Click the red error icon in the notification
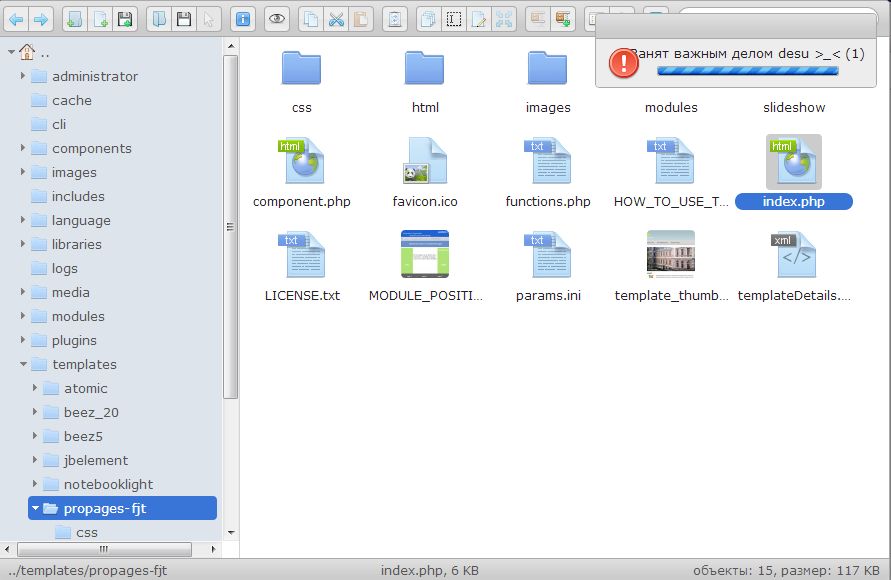Screen dimensions: 891x580 coord(623,62)
